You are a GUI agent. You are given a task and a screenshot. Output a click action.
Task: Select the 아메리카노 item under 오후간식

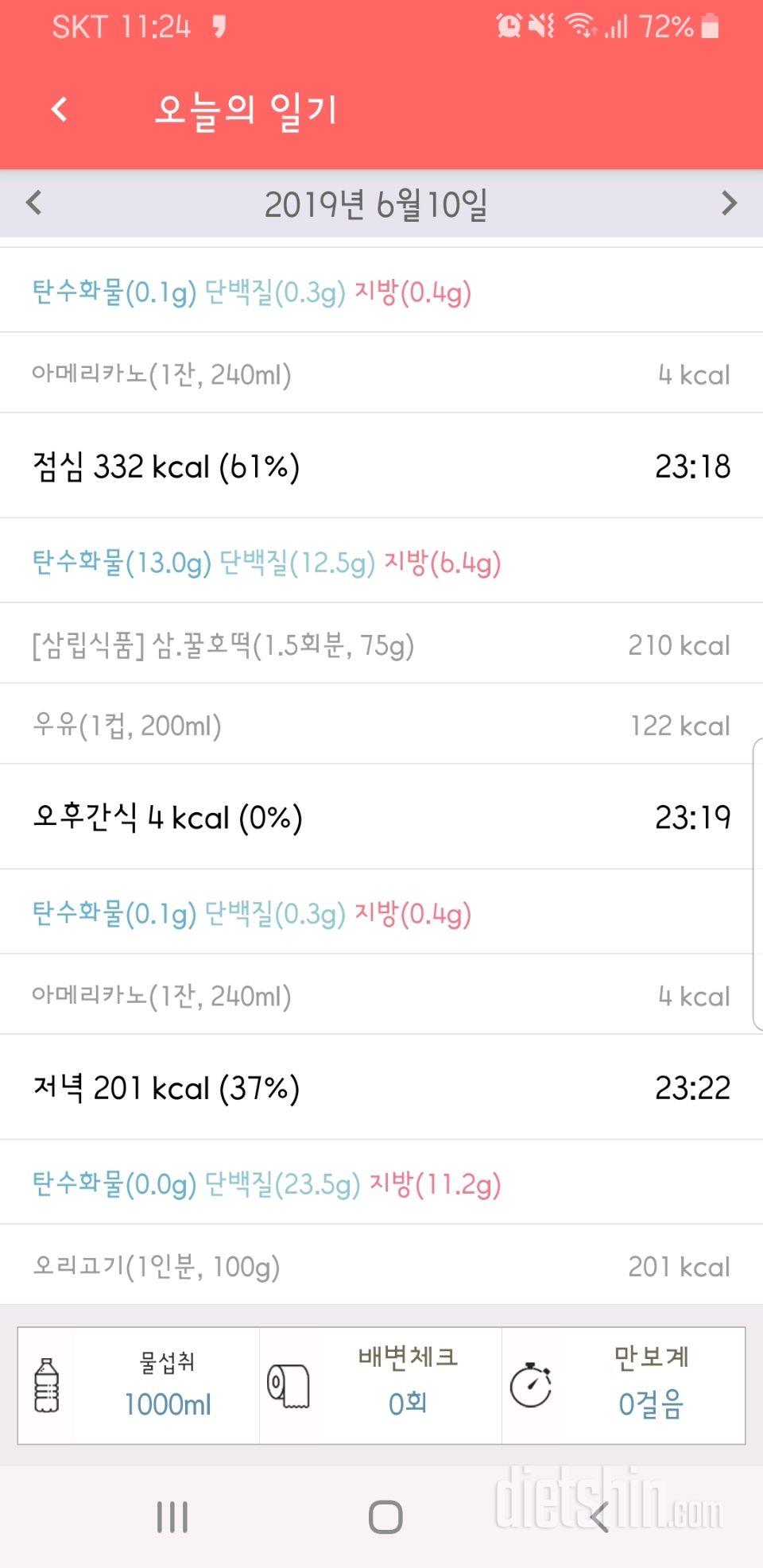[x=381, y=996]
